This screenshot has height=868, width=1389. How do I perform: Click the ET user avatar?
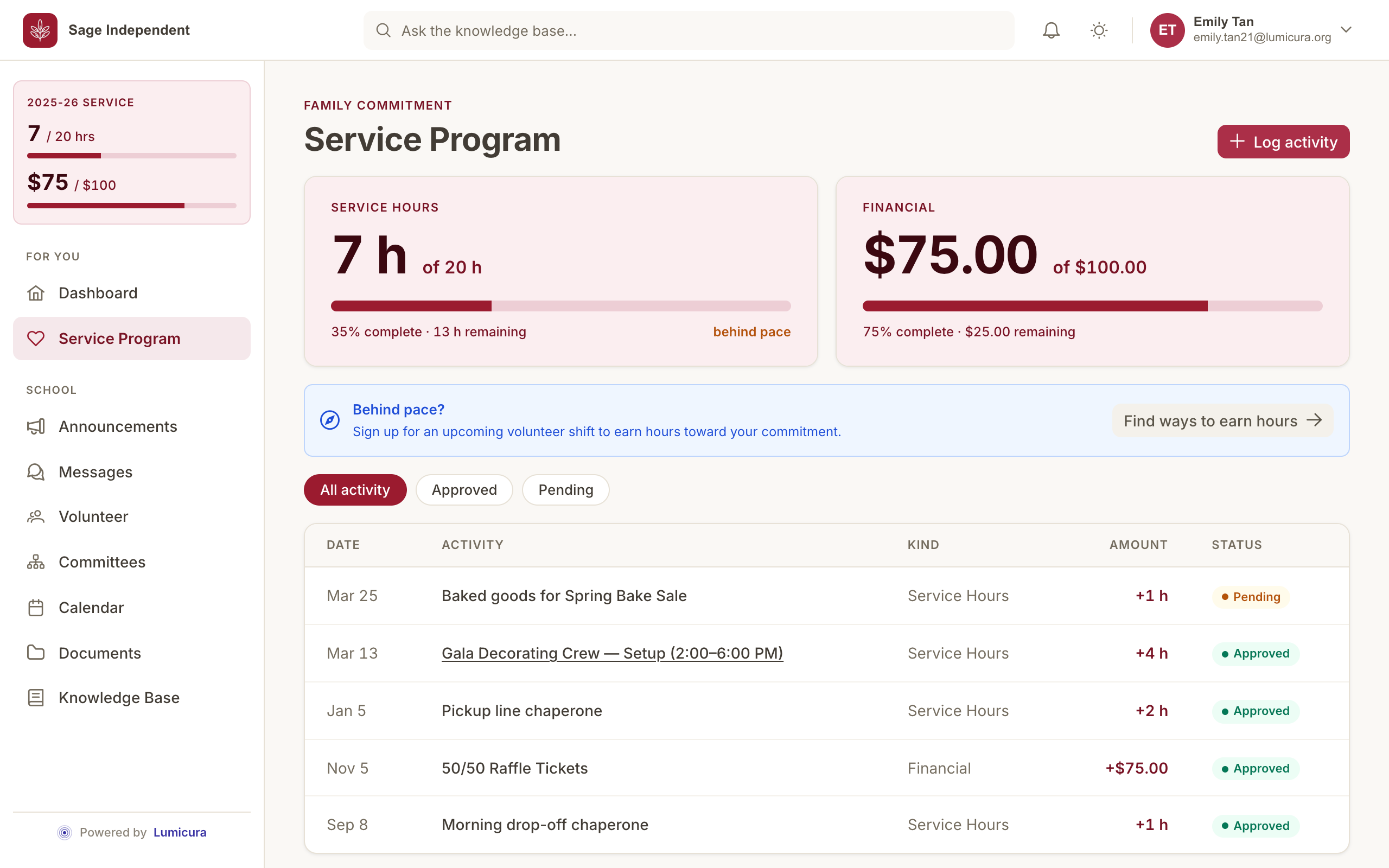(1167, 30)
